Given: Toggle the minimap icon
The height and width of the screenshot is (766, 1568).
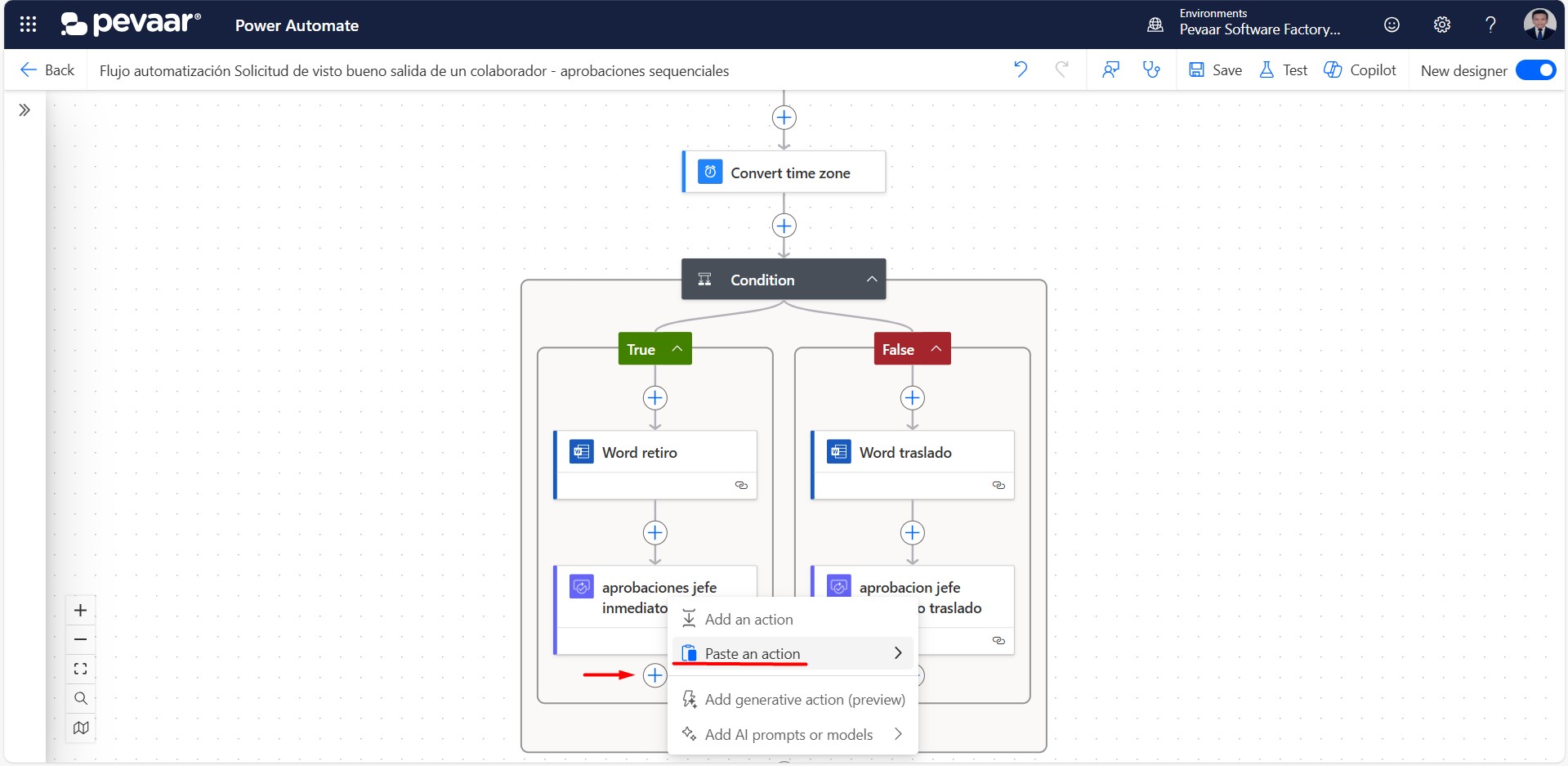Looking at the screenshot, I should [80, 728].
